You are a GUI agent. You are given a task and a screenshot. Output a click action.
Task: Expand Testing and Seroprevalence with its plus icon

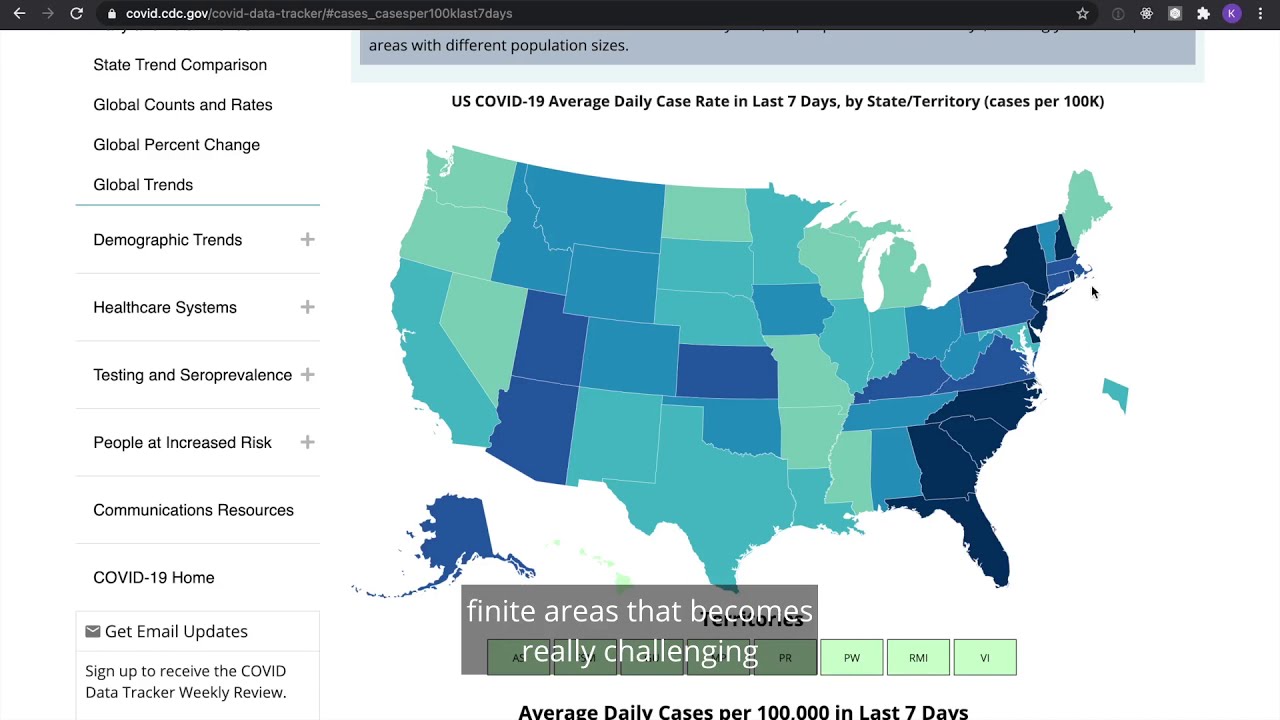(307, 375)
